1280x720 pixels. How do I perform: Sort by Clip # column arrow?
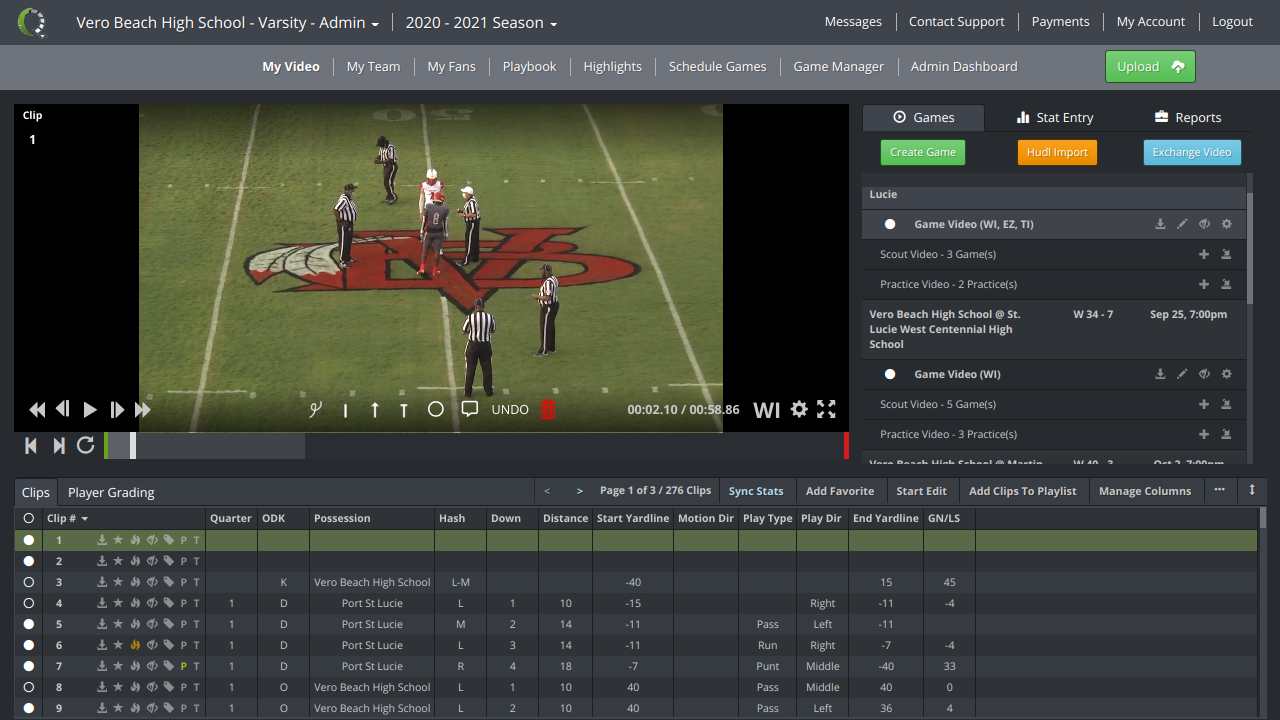click(x=84, y=519)
